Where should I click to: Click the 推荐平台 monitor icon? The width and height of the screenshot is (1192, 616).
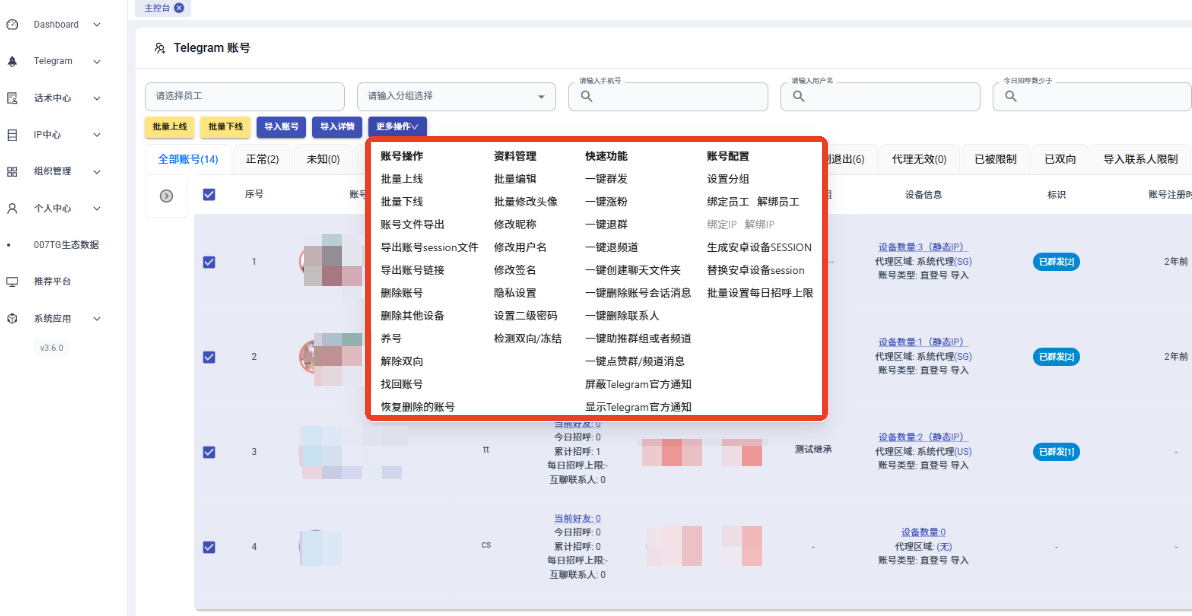point(12,282)
